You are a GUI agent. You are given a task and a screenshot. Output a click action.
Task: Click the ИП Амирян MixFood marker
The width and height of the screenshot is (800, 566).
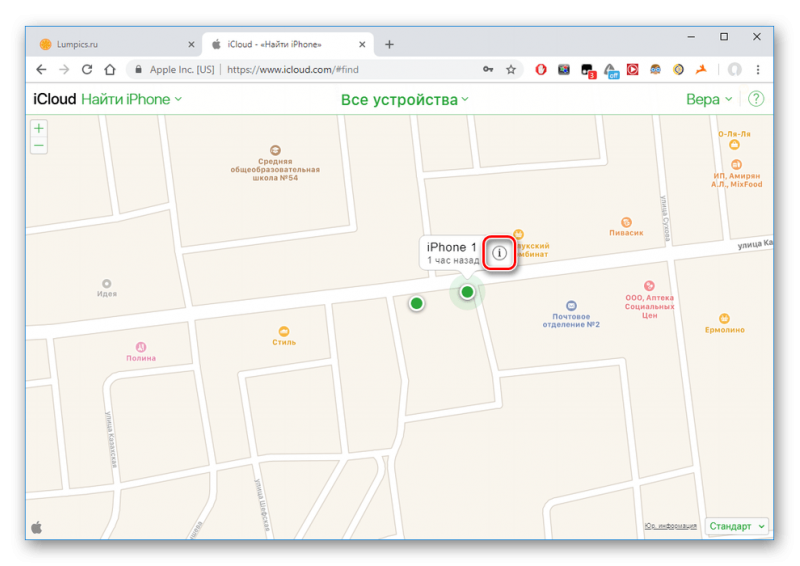coord(736,164)
